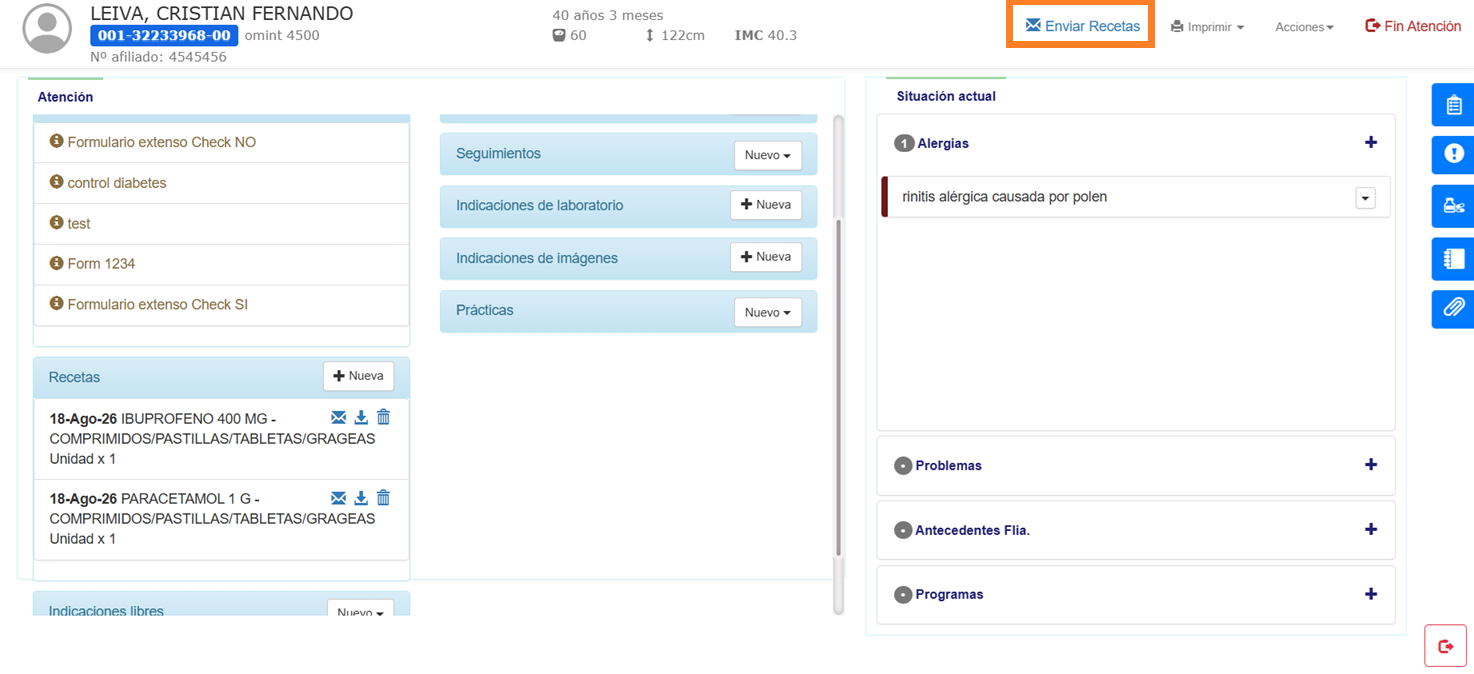Email the Ibuprofeno 400 MG prescription
This screenshot has height=674, width=1474.
coord(338,417)
